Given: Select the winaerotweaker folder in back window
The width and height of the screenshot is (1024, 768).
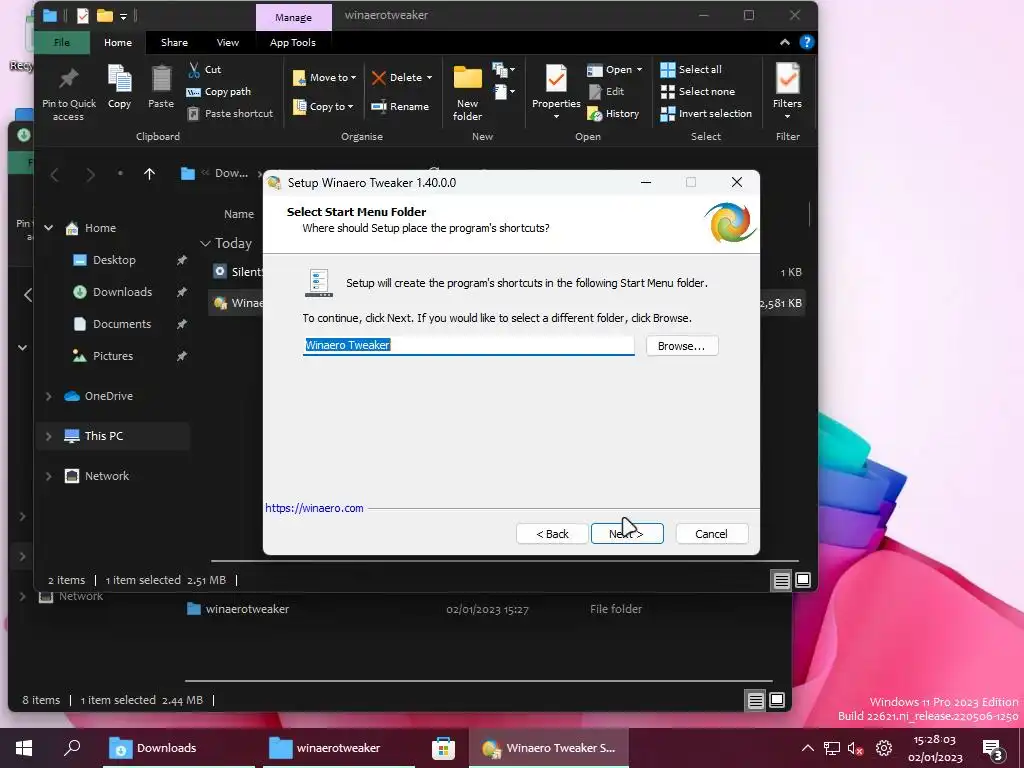Looking at the screenshot, I should click(x=247, y=609).
